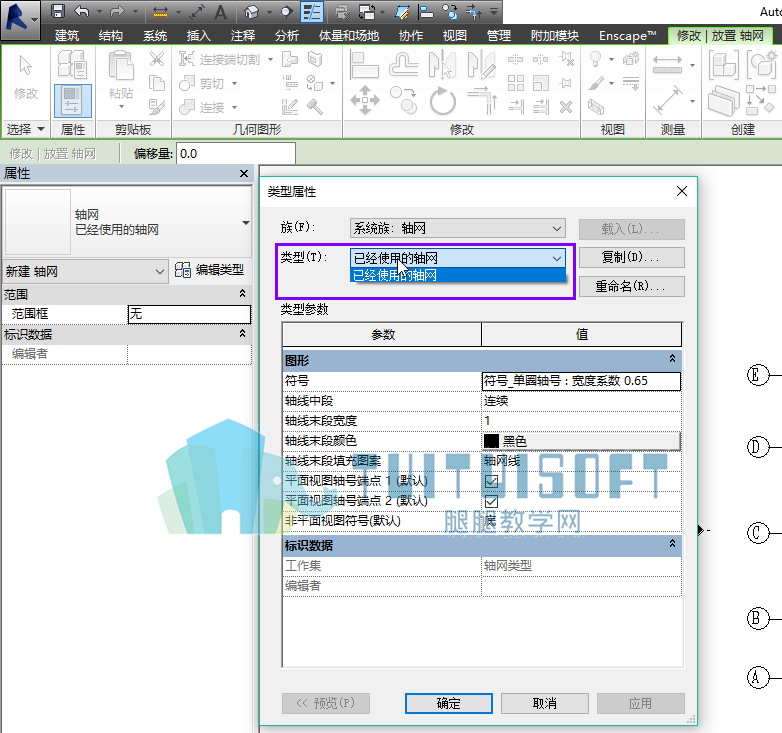Collapse 标识数据 group in Type Properties dialog

672,544
